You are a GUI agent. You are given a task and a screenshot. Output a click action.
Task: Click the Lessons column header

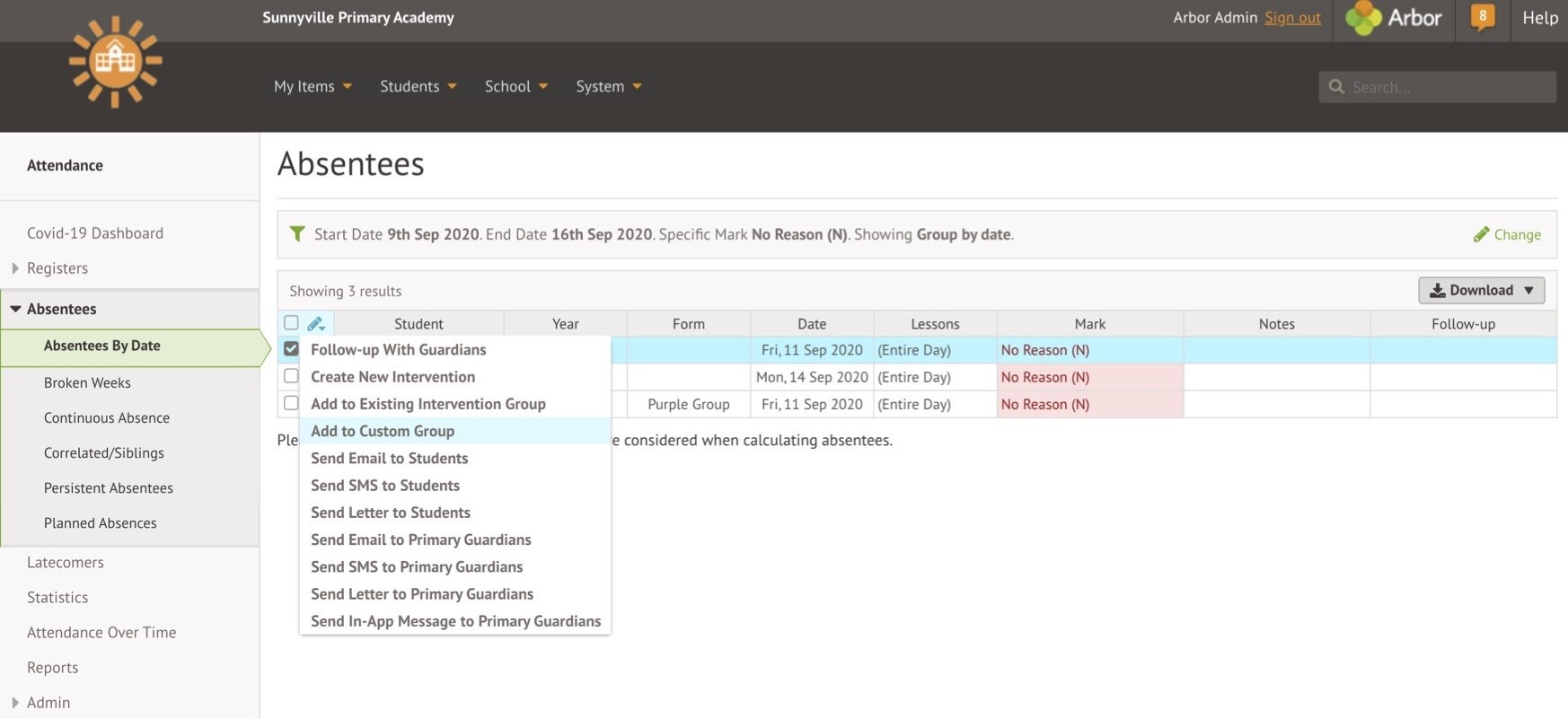tap(935, 323)
